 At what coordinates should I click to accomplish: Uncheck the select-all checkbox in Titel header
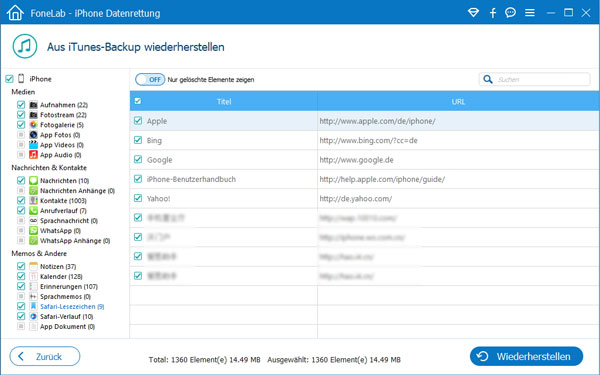tap(138, 101)
